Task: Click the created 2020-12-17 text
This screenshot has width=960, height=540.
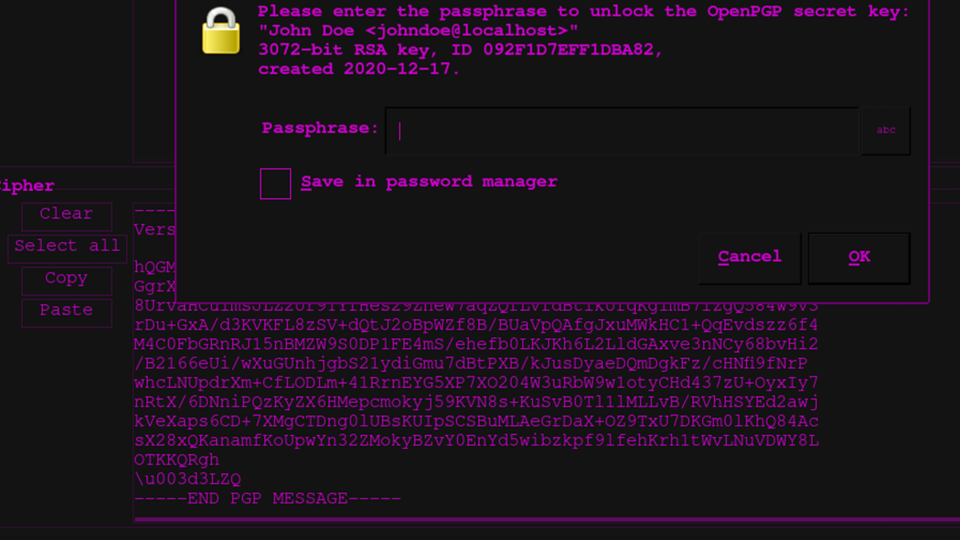Action: tap(359, 69)
